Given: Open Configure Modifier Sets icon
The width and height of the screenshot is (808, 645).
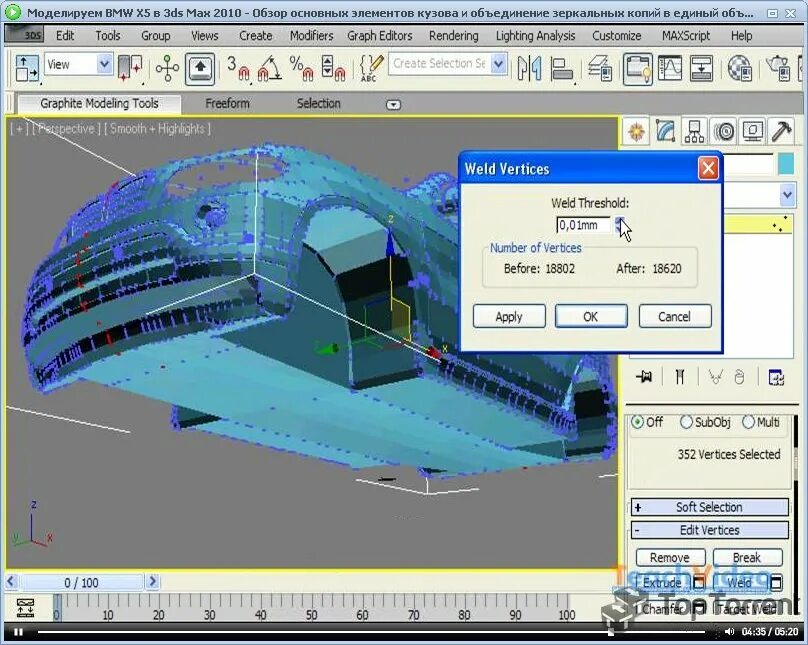Looking at the screenshot, I should [x=776, y=377].
